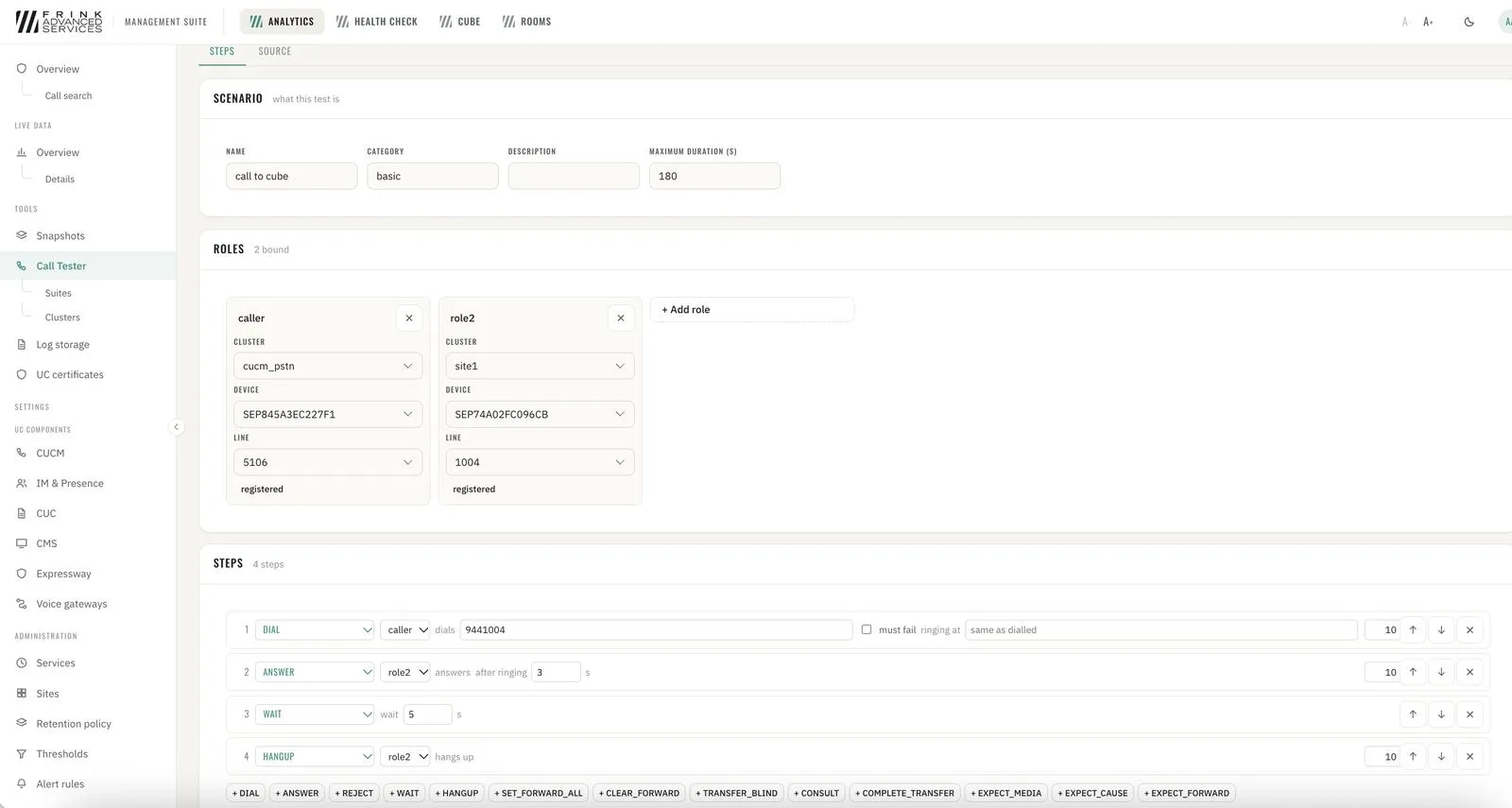Delete the HANGUP step
The image size is (1512, 808).
[1469, 757]
